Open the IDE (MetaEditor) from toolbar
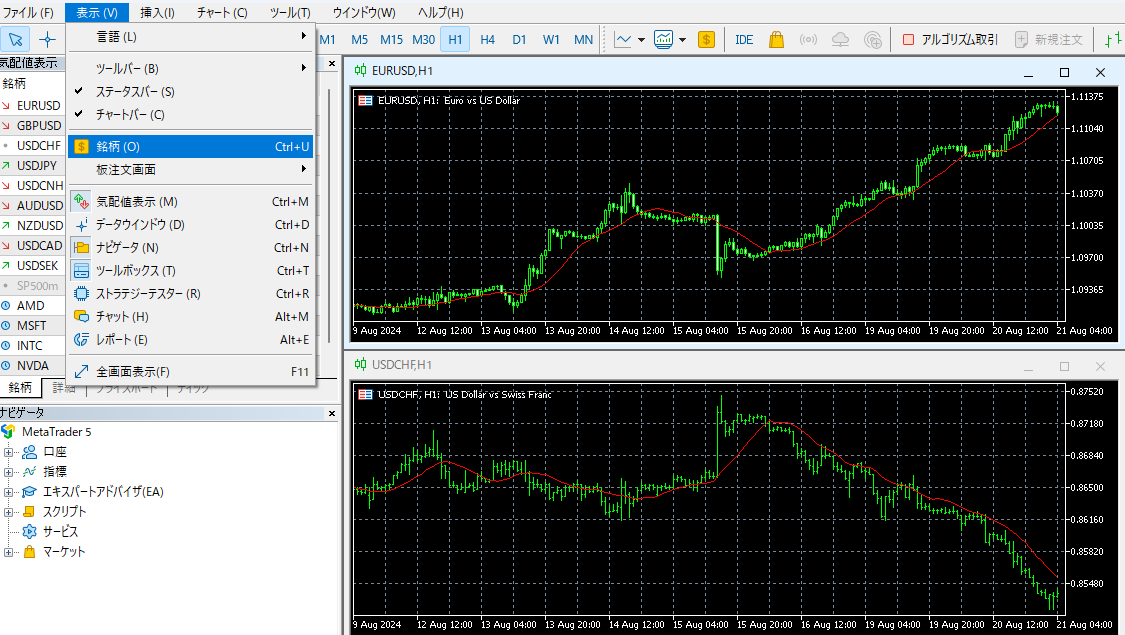1125x635 pixels. click(x=744, y=40)
